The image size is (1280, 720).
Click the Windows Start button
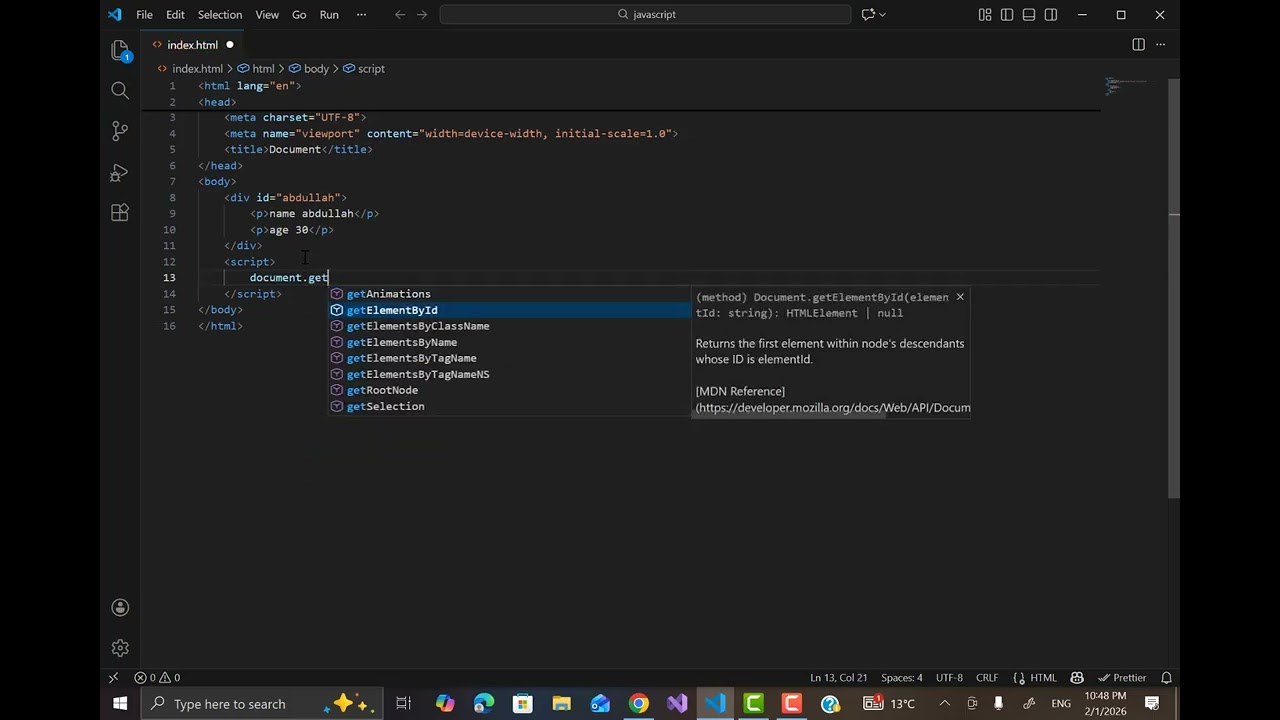click(x=120, y=704)
